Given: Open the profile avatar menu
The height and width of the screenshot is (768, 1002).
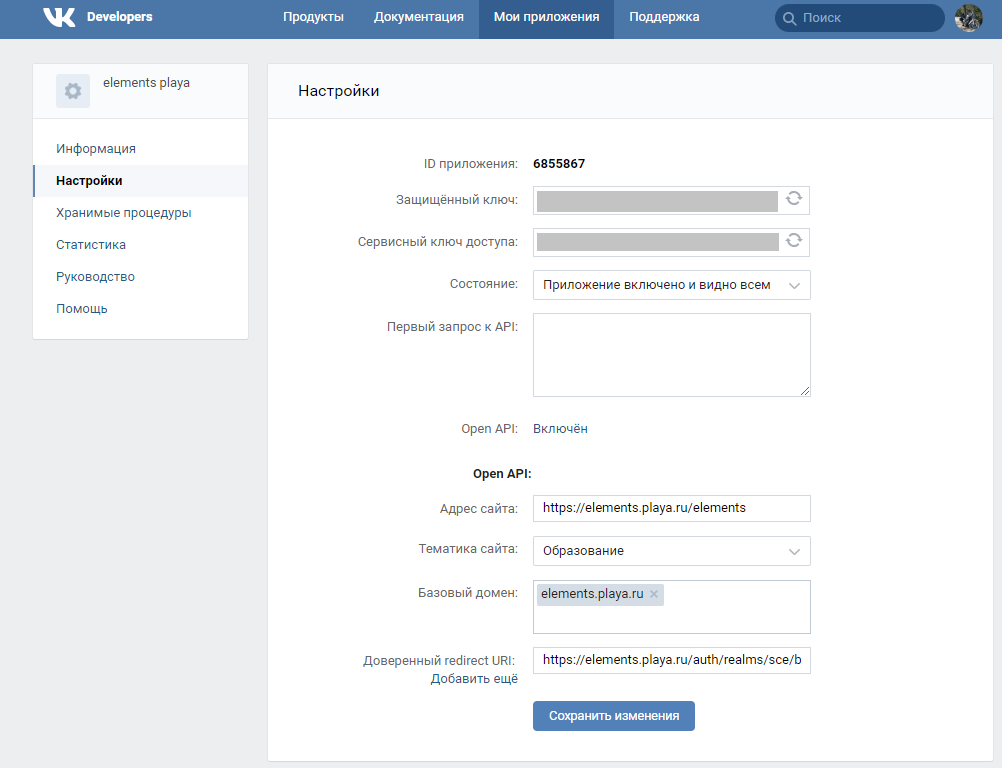Looking at the screenshot, I should tap(967, 17).
